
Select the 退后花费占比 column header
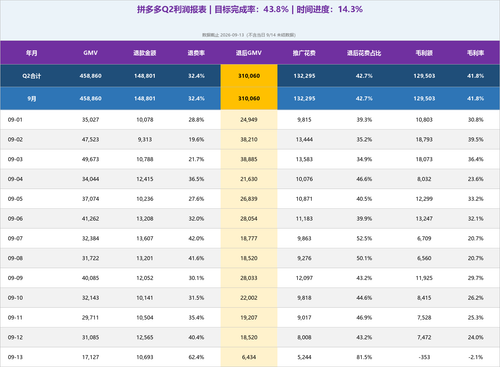(364, 53)
